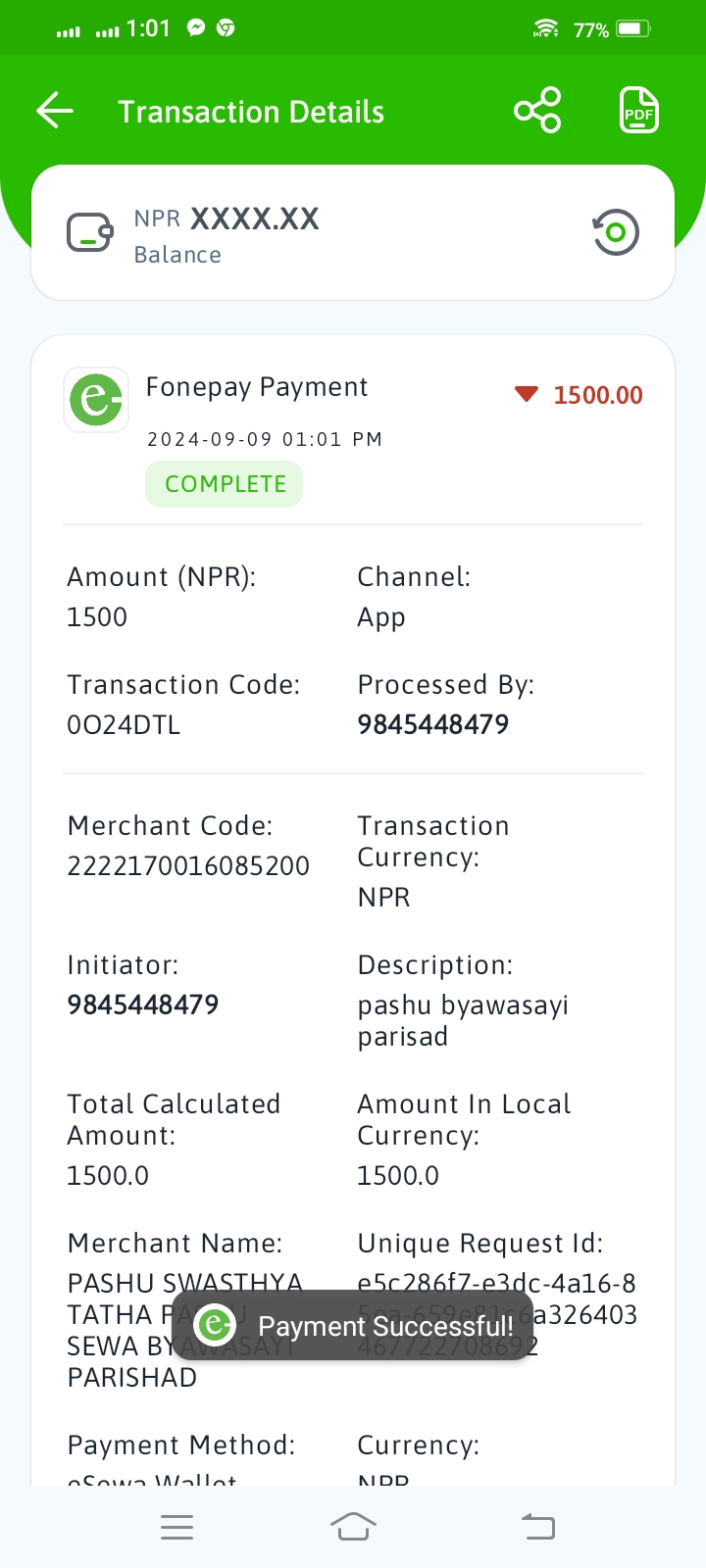Tap the Transaction Code 0O24DTL
Screen dimensions: 706x1568
[x=124, y=725]
